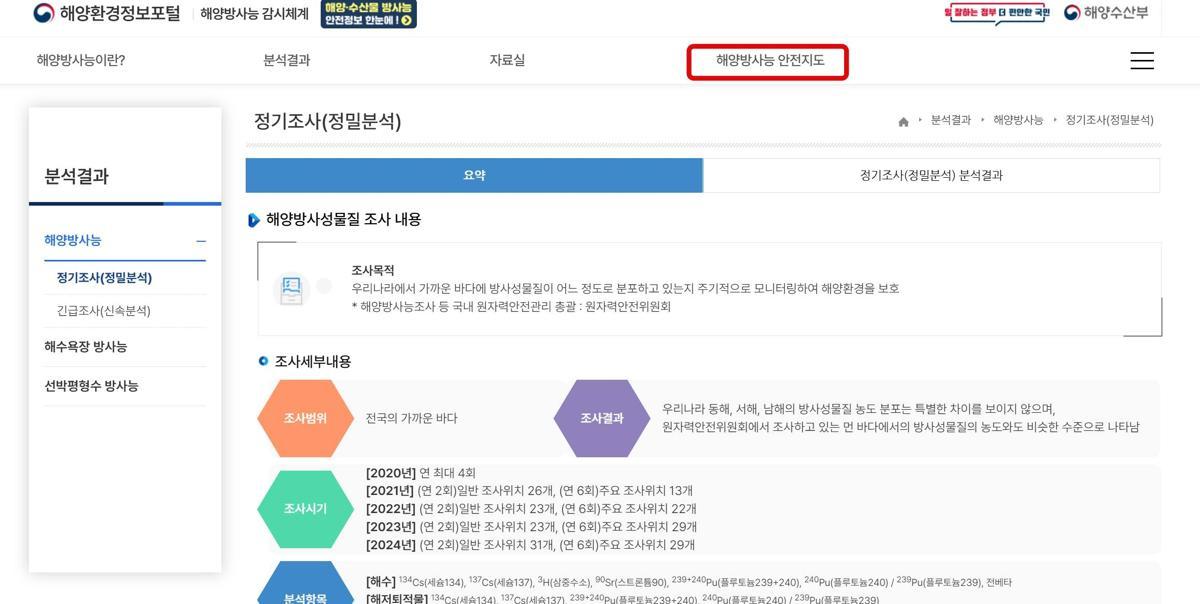Switch to 정기조사(정밀분석) 분석결과 tab
Screen dimensions: 1200x604
tap(931, 175)
